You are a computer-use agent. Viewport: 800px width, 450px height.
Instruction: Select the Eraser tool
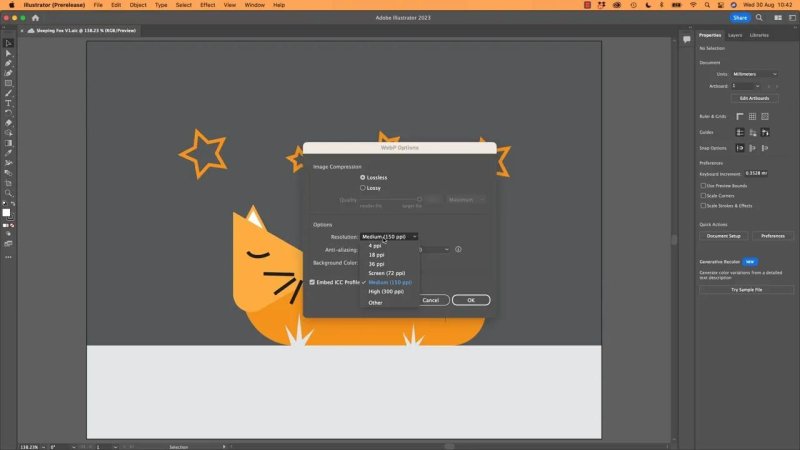pyautogui.click(x=8, y=123)
